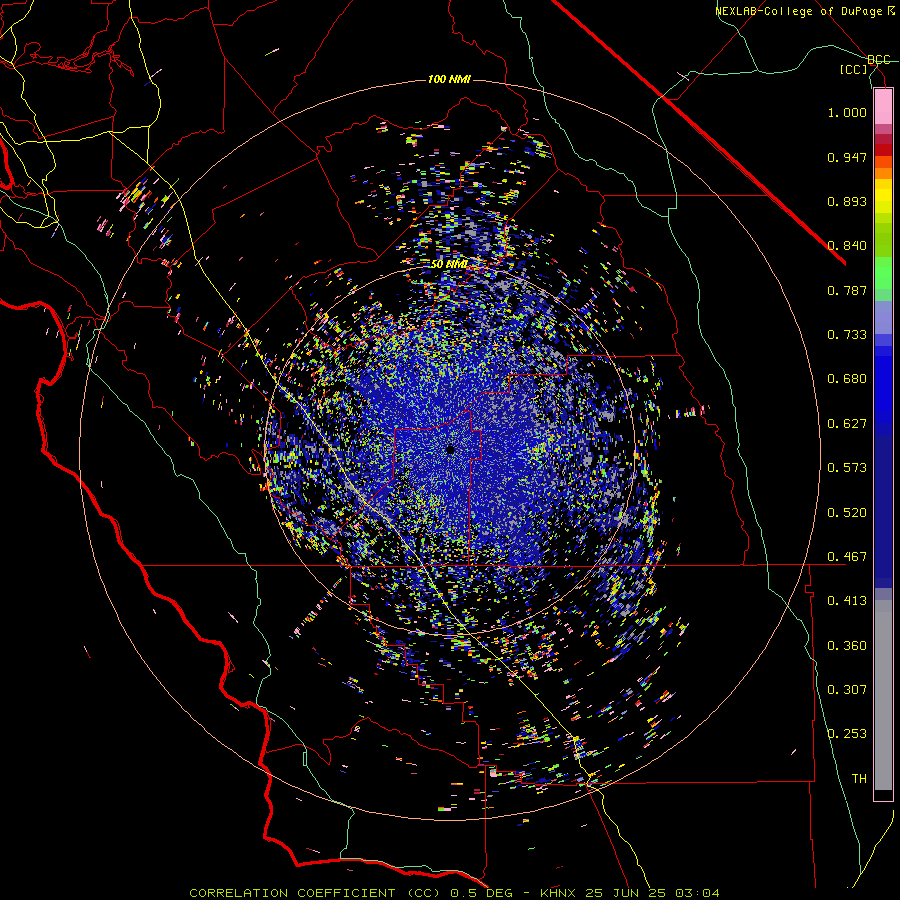
Task: Select the 0.947 color scale value
Action: (x=847, y=157)
